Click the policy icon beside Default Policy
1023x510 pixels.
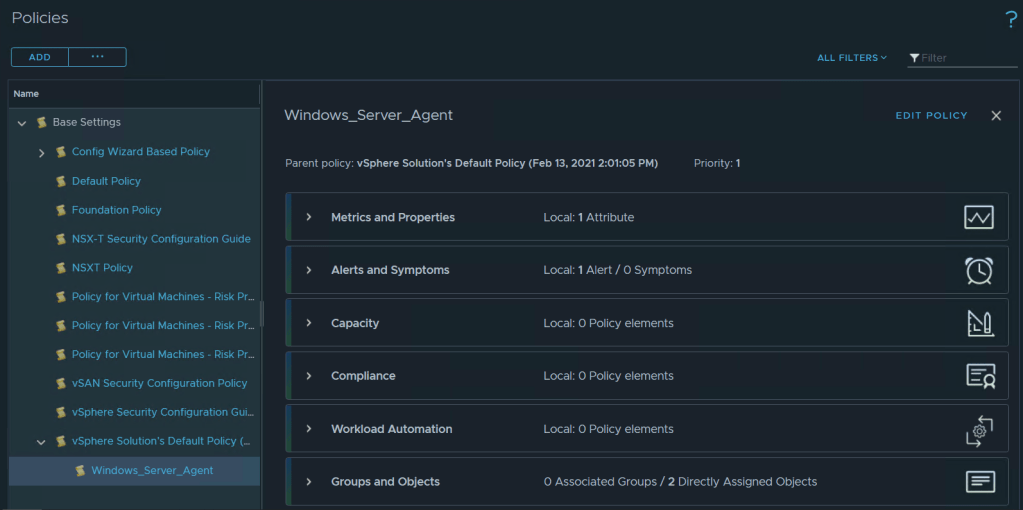[x=61, y=181]
